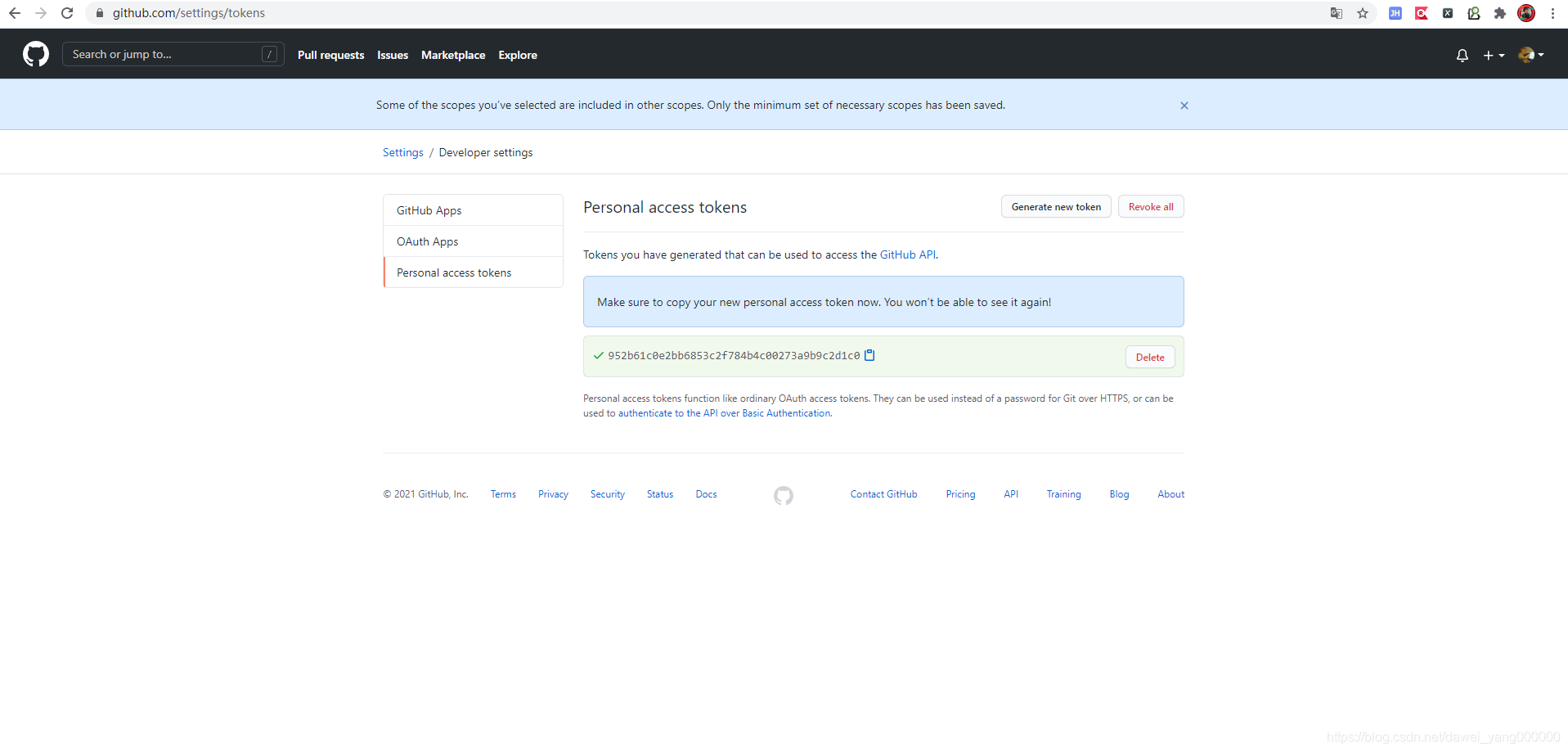Open Training footer link
Screen dimensions: 1568x752
point(1063,494)
